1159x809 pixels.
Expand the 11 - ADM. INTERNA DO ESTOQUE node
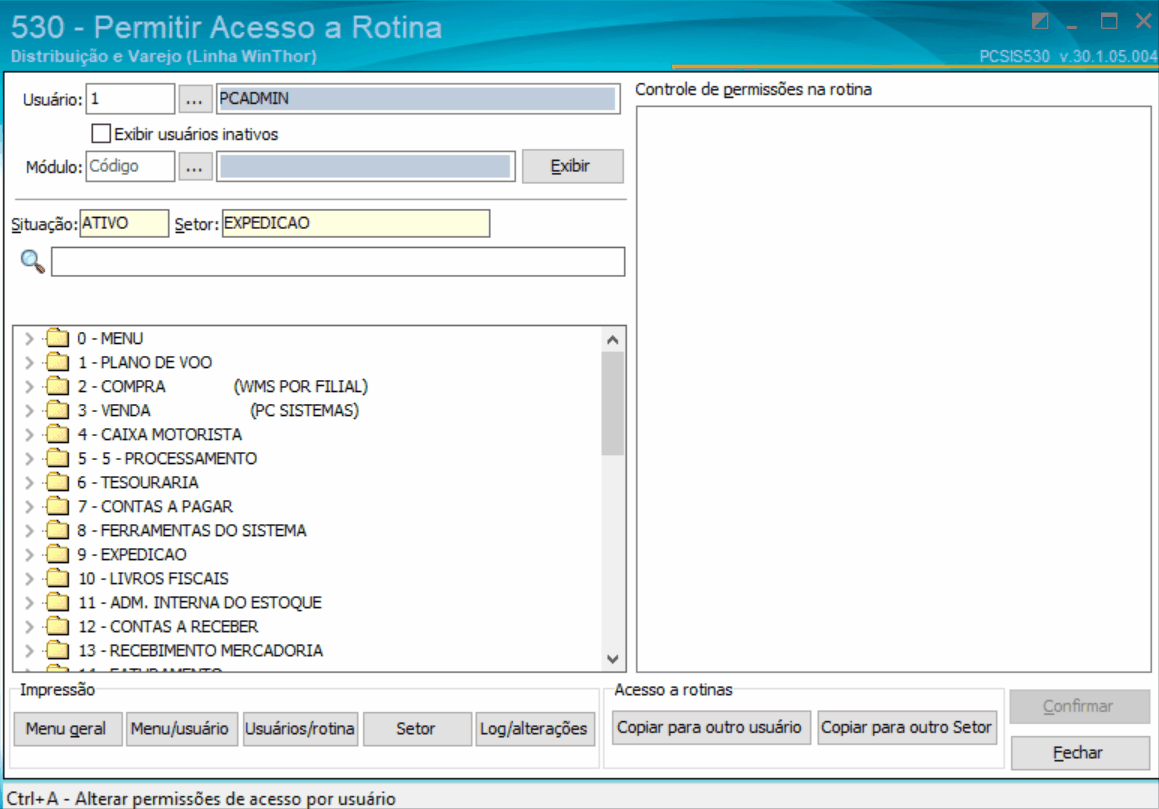pos(29,603)
